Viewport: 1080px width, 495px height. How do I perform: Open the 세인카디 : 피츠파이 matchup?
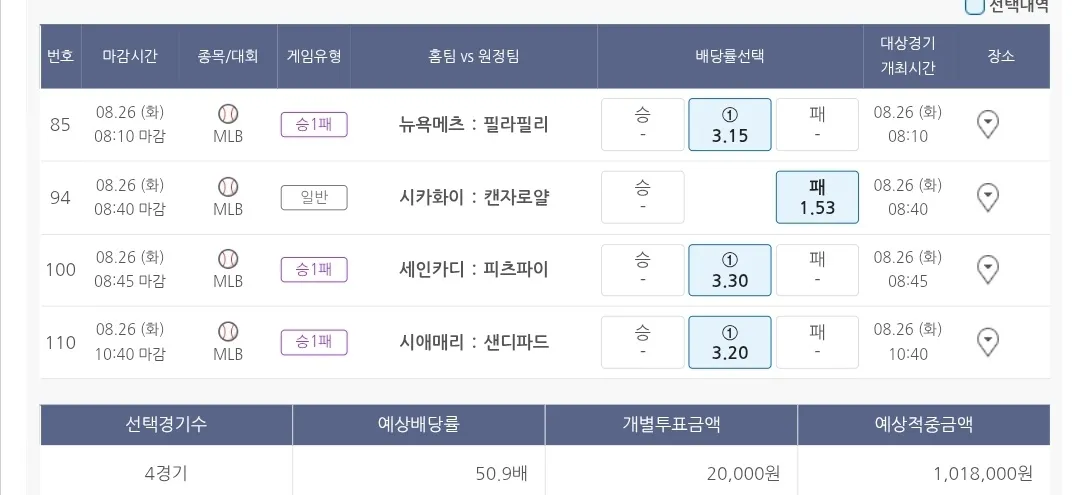click(x=474, y=270)
